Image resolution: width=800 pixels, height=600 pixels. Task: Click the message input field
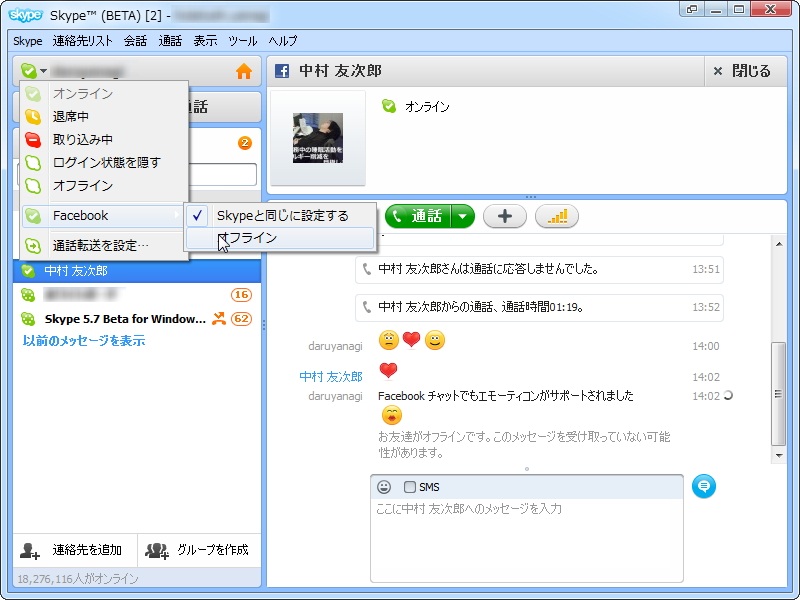pyautogui.click(x=527, y=539)
